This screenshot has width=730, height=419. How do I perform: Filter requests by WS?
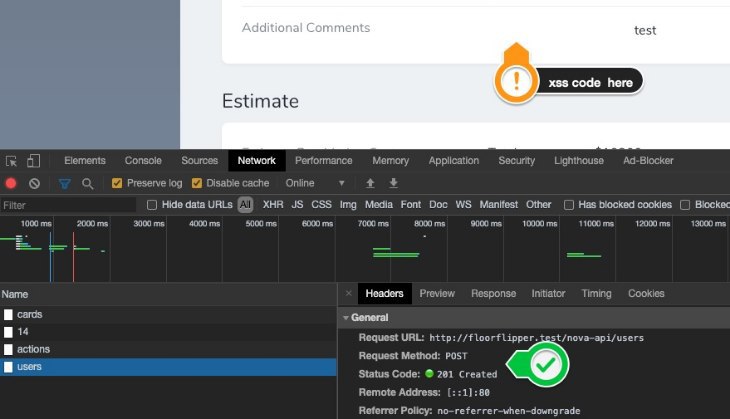(x=463, y=205)
